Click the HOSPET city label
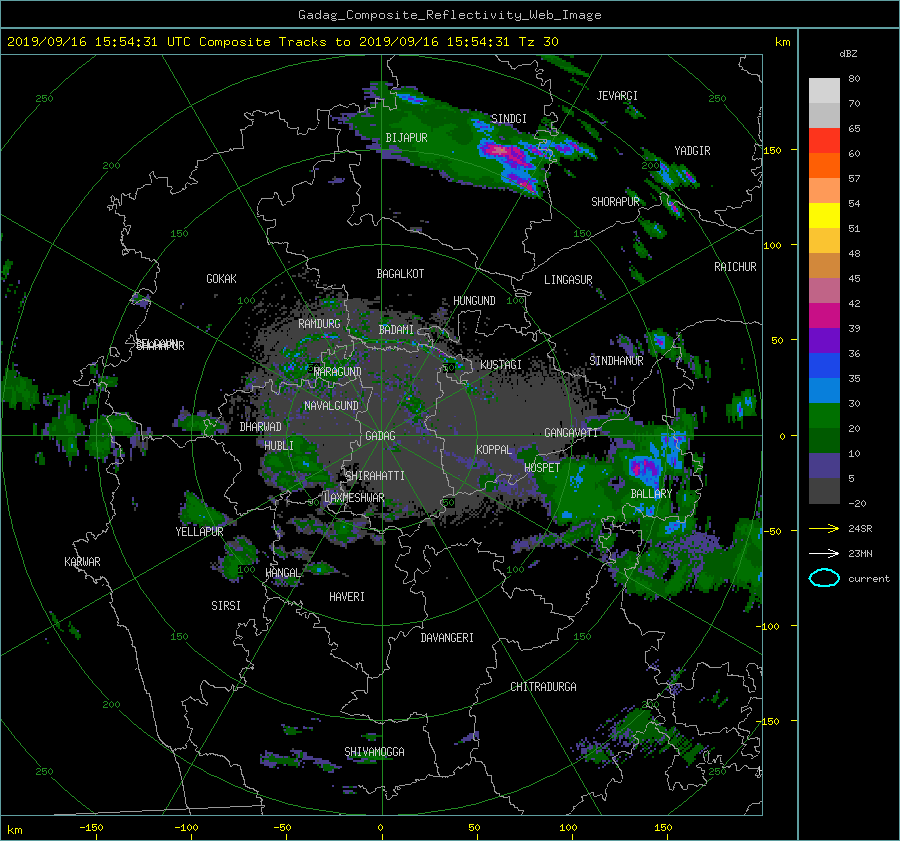 coord(542,468)
